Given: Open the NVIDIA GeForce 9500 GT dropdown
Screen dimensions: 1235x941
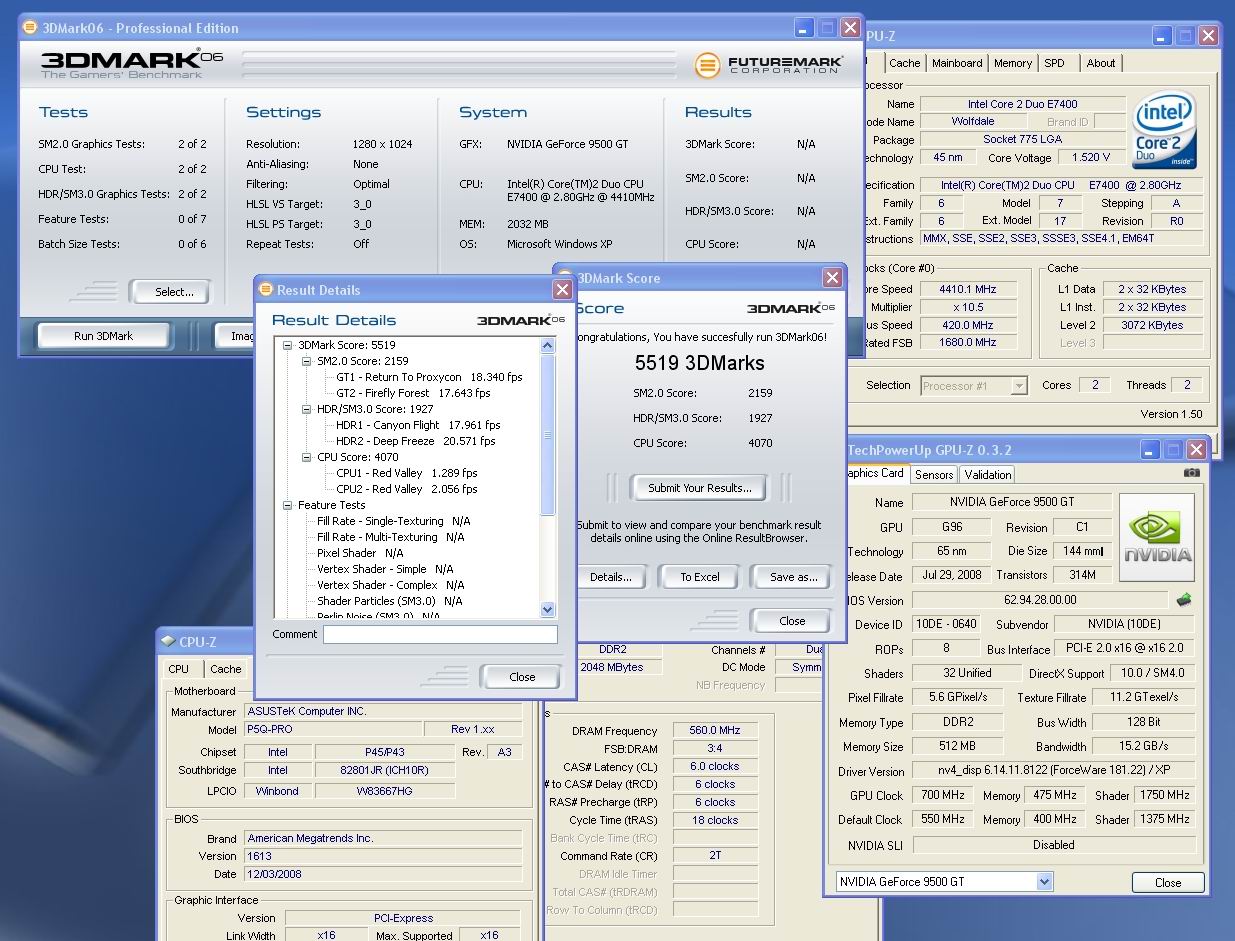Looking at the screenshot, I should (1044, 881).
